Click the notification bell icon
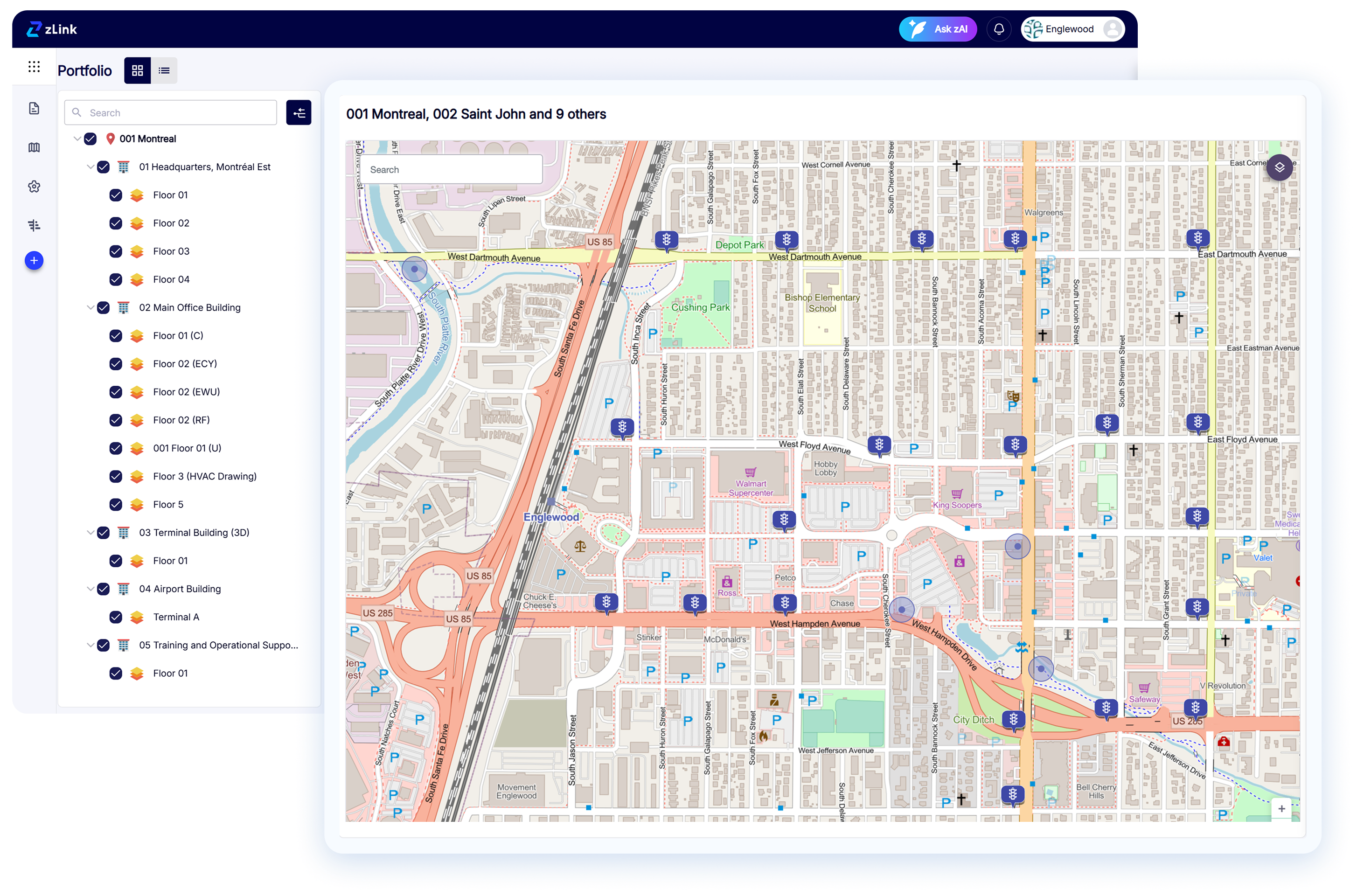Screen dimensions: 1357x896 [998, 29]
